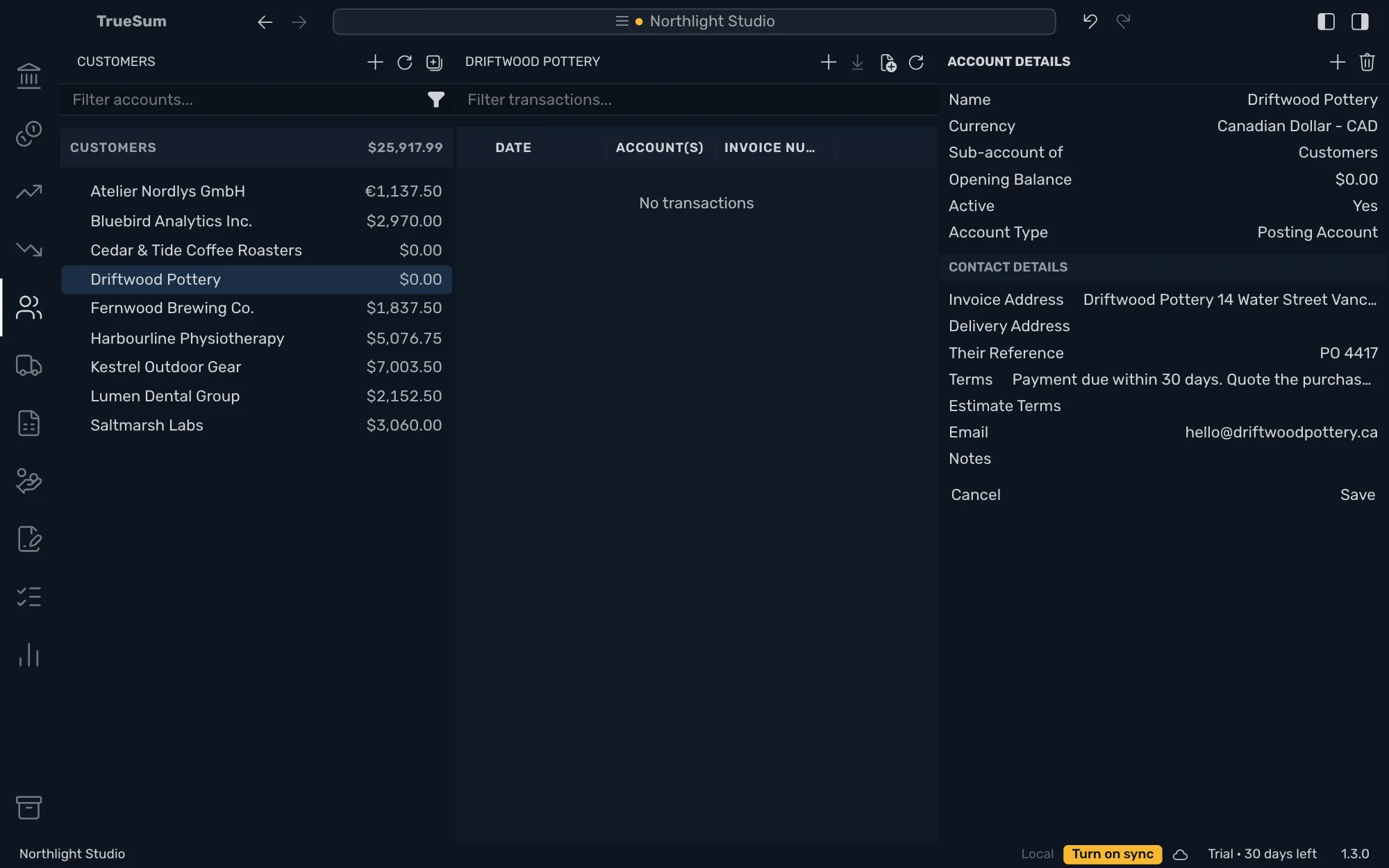Click the new document icon in transactions header
1389x868 pixels.
pyautogui.click(x=888, y=62)
